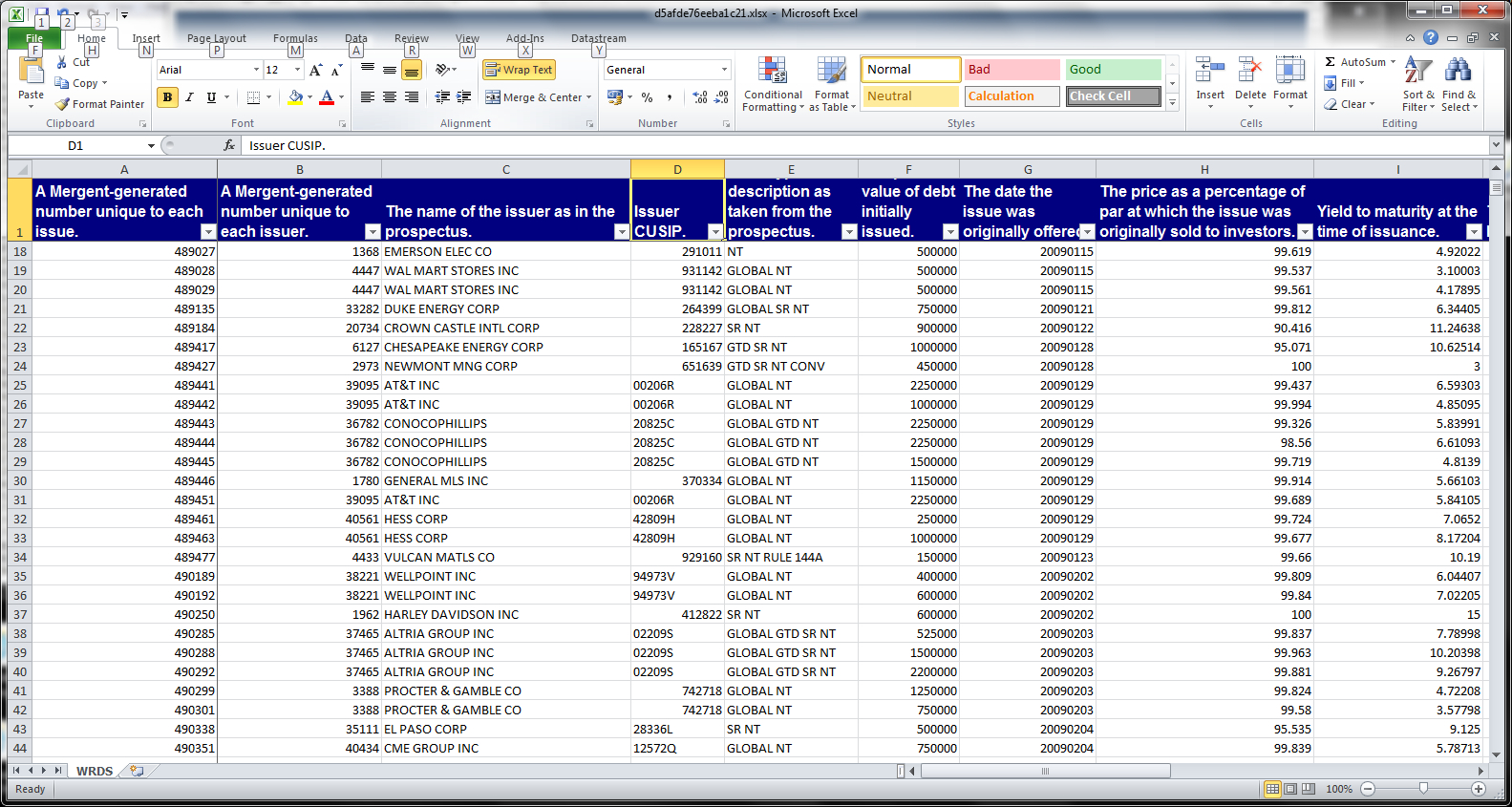
Task: Apply the red font color
Action: [x=327, y=97]
